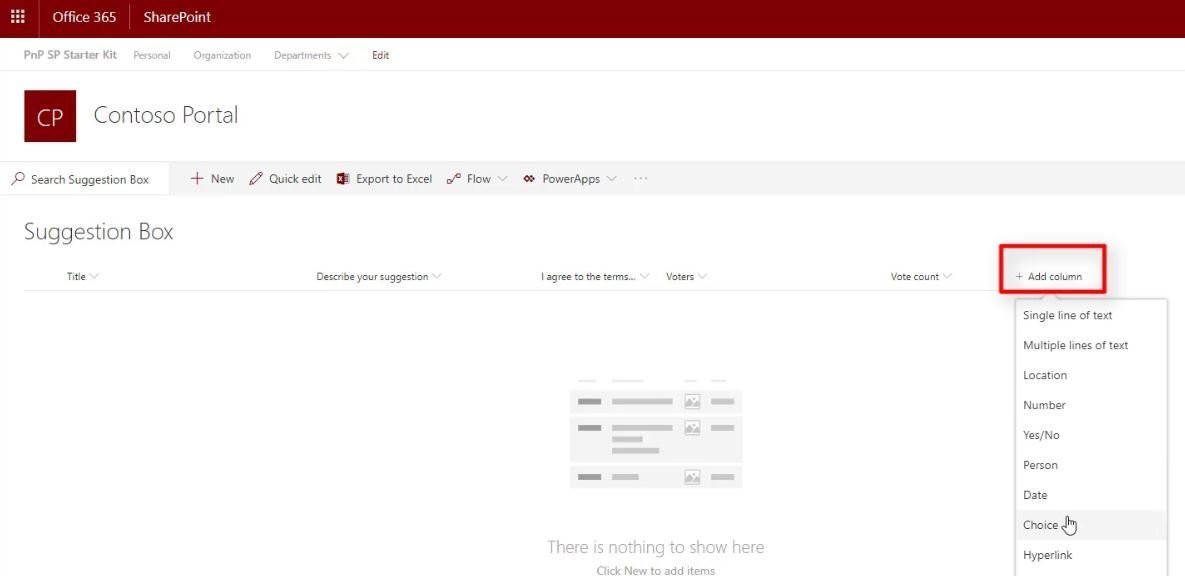This screenshot has width=1185, height=576.
Task: Export the list to Excel
Action: click(x=384, y=179)
